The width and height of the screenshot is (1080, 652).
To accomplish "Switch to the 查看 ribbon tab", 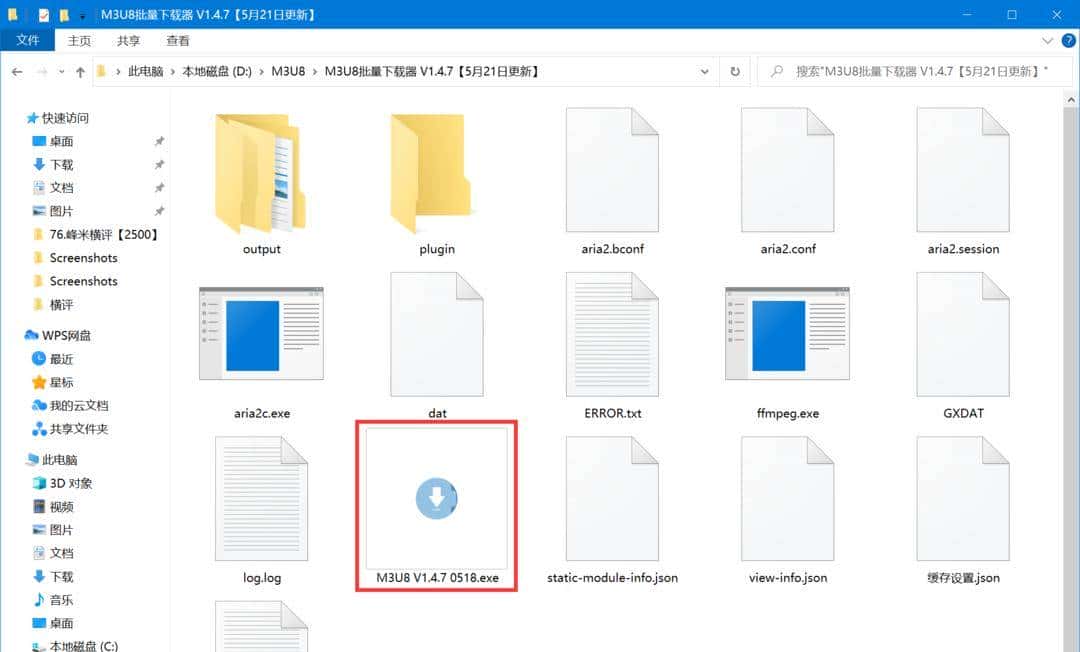I will click(x=178, y=41).
